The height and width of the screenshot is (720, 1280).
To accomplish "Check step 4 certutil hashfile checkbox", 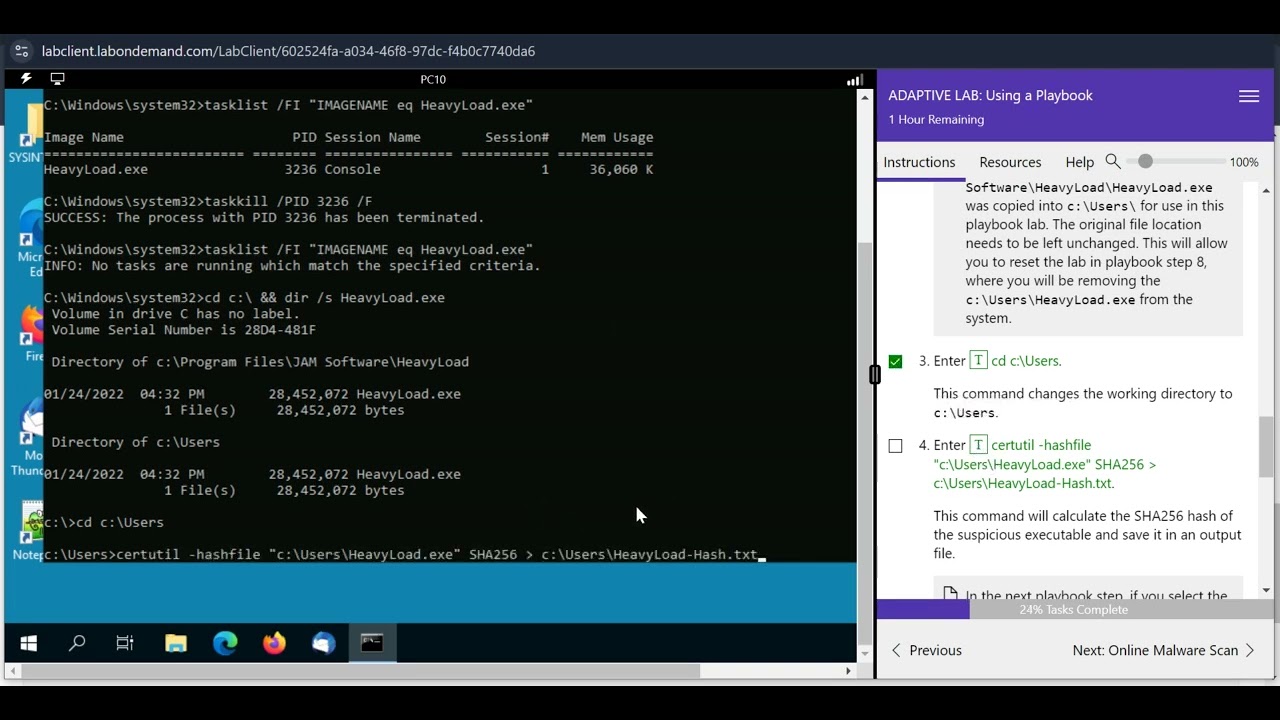I will click(895, 446).
